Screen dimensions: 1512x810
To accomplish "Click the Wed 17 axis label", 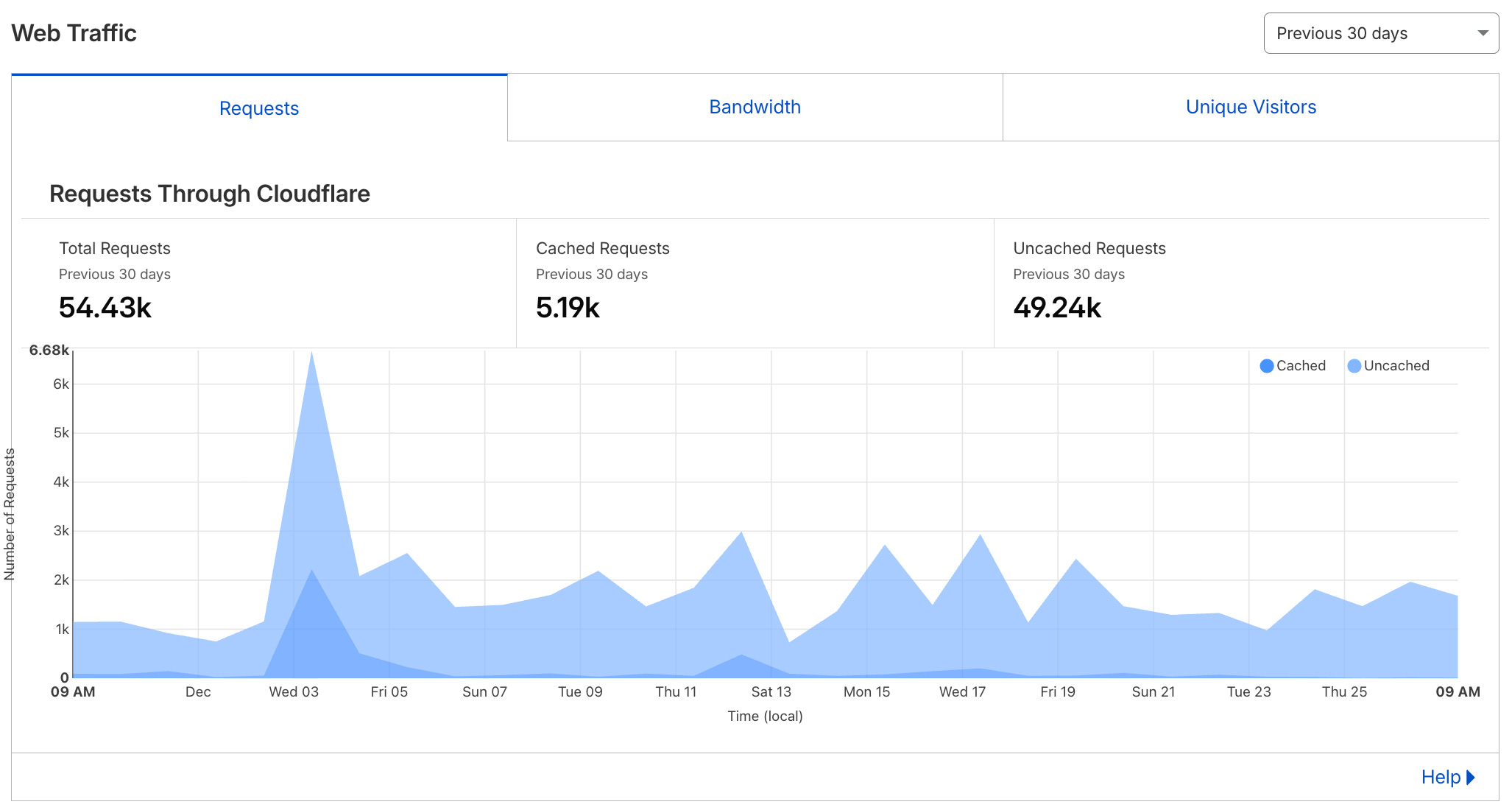I will coord(962,691).
